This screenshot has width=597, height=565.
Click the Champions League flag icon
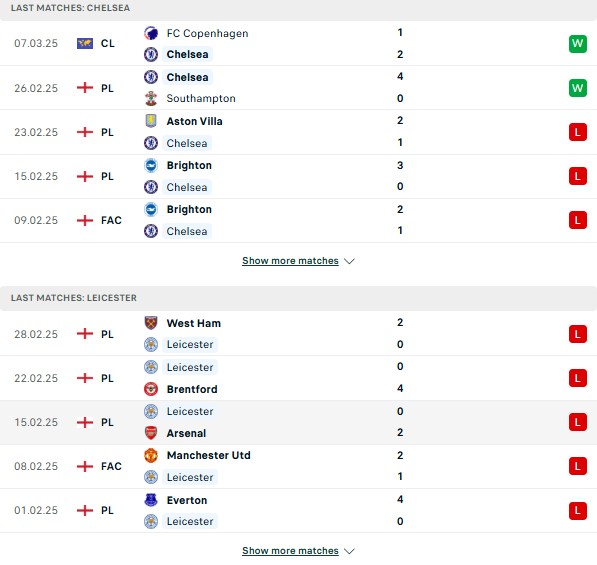pyautogui.click(x=85, y=43)
